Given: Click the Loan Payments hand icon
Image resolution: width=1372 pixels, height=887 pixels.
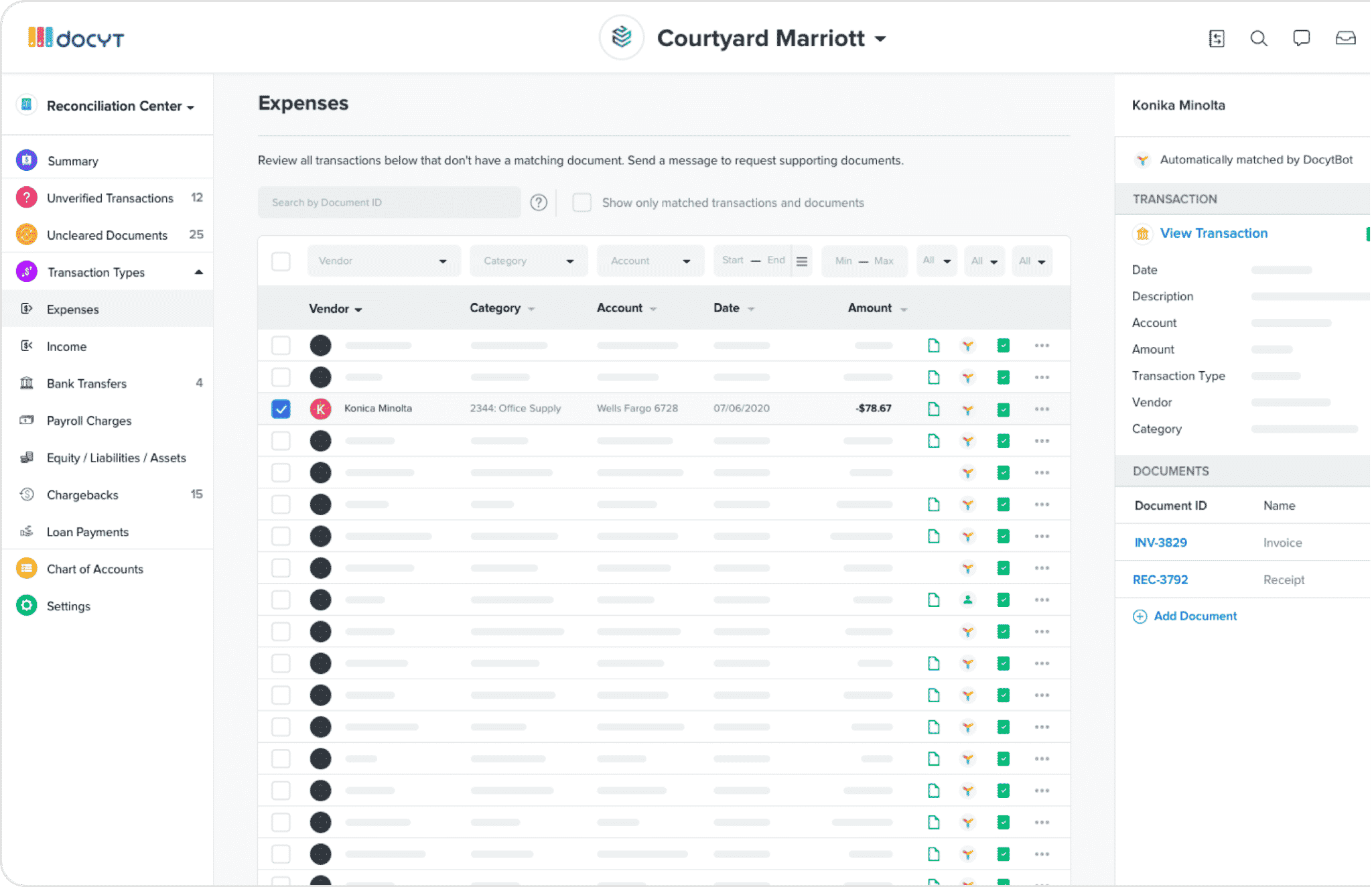Looking at the screenshot, I should [27, 531].
